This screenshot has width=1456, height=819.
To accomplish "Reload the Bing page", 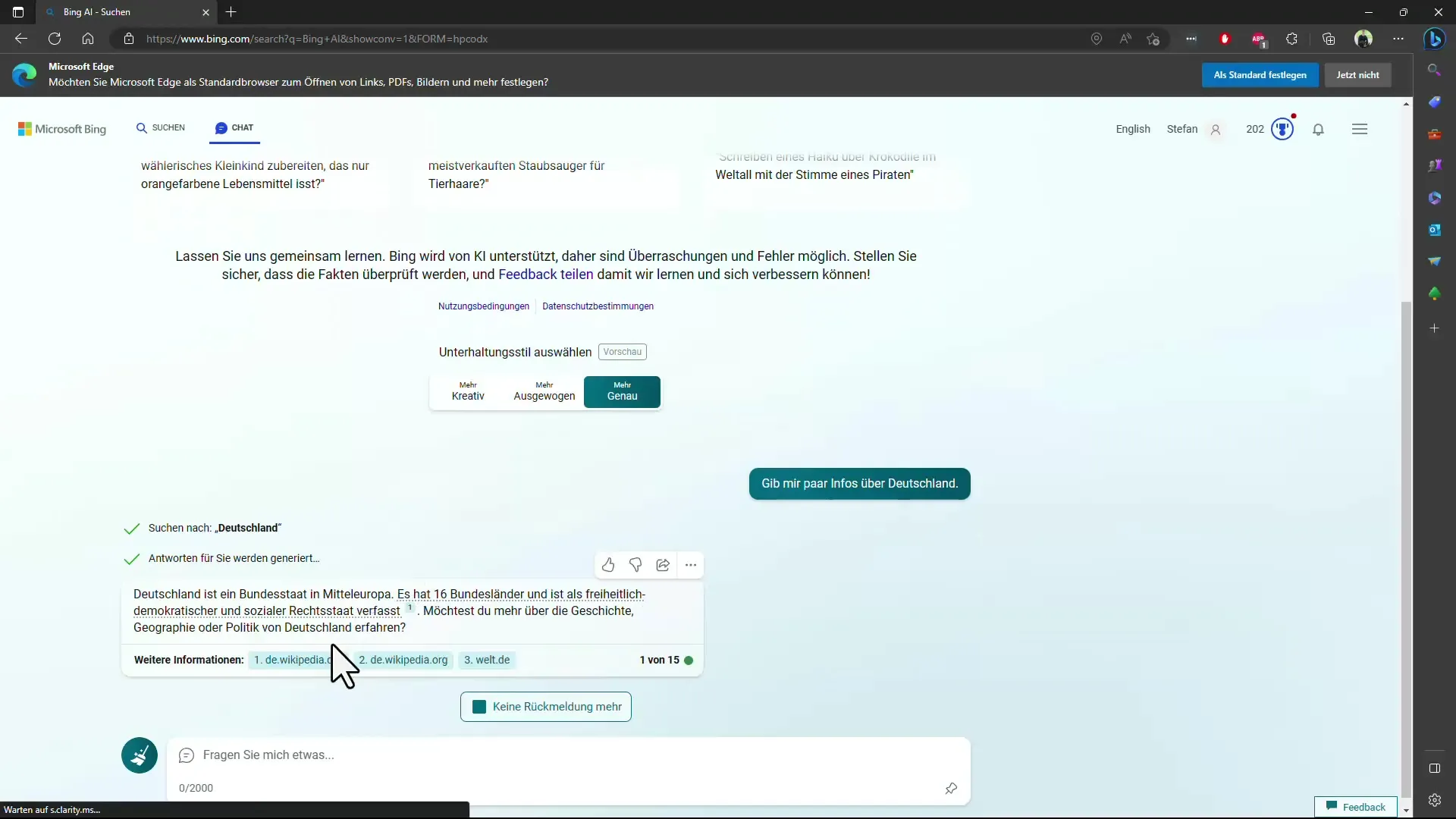I will pos(55,39).
